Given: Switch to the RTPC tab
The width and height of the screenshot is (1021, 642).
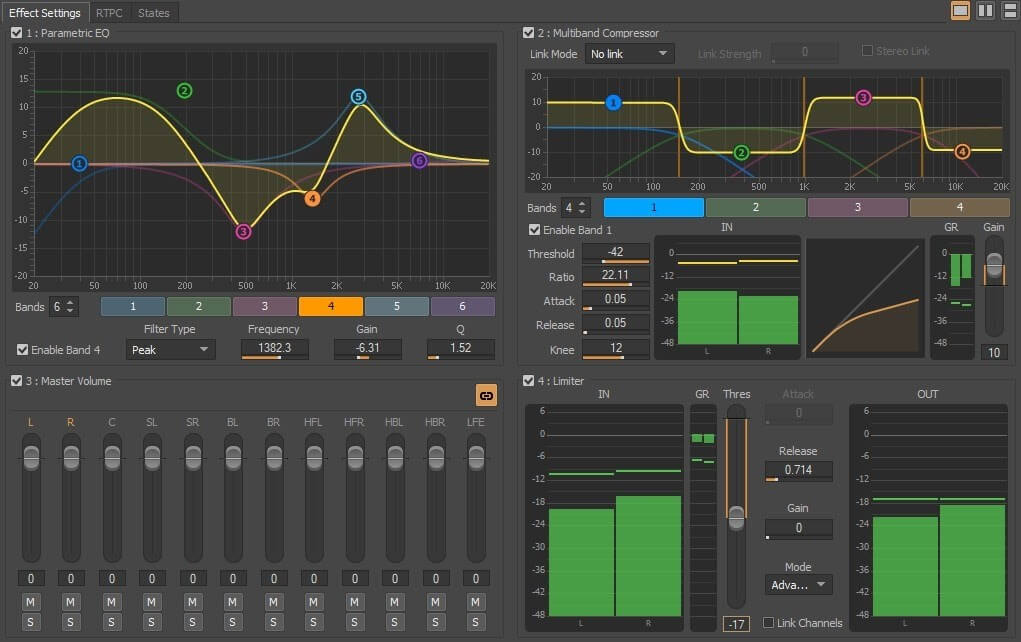Looking at the screenshot, I should coord(108,12).
